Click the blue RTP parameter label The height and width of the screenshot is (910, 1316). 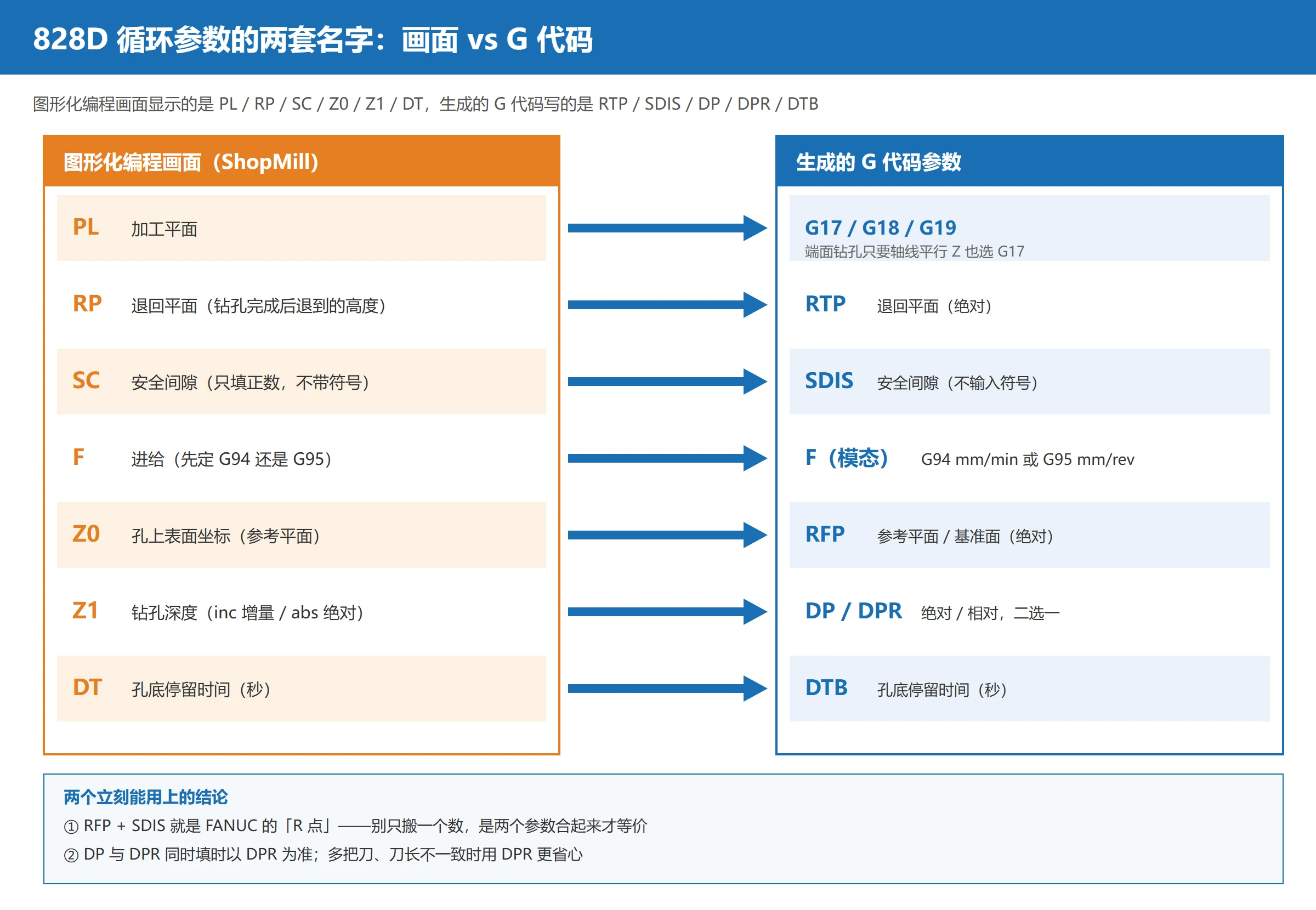[825, 304]
